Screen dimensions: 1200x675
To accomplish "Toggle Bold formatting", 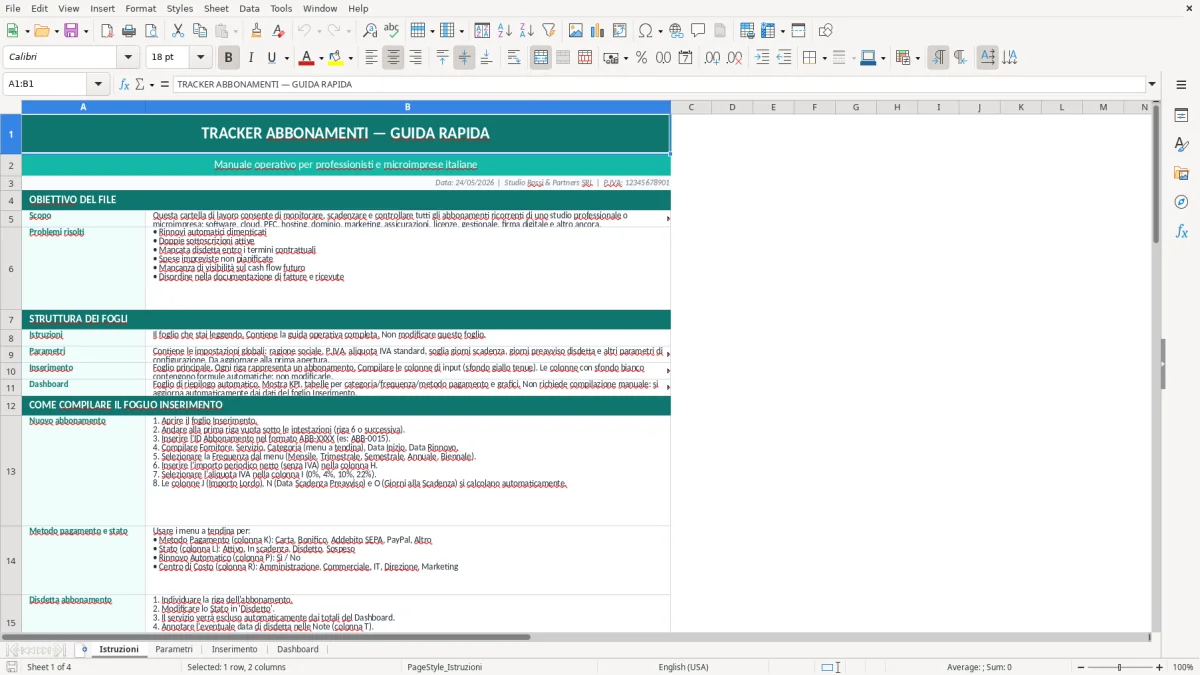I will pyautogui.click(x=229, y=58).
